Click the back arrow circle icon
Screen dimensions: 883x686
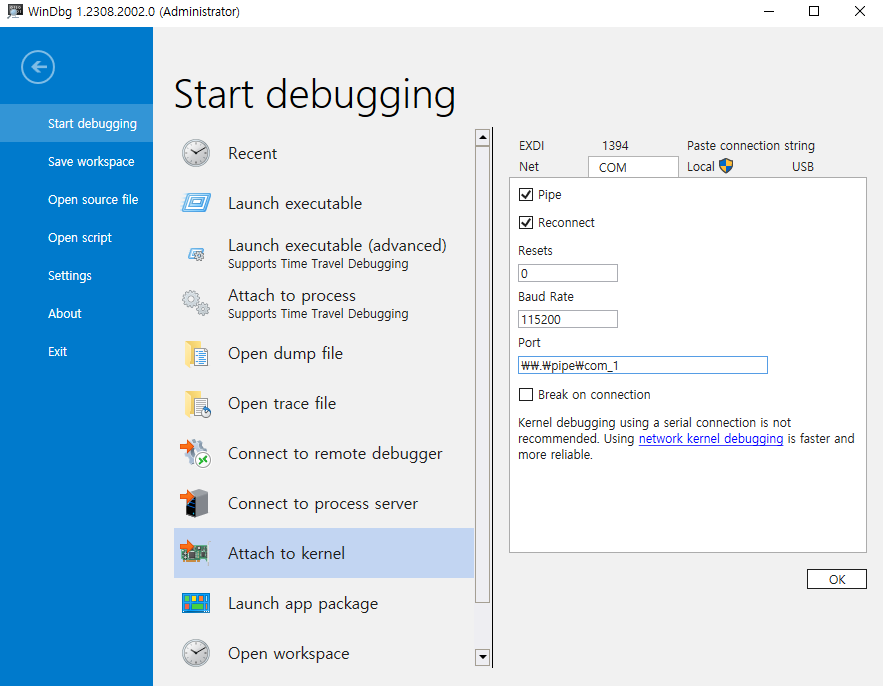[38, 67]
